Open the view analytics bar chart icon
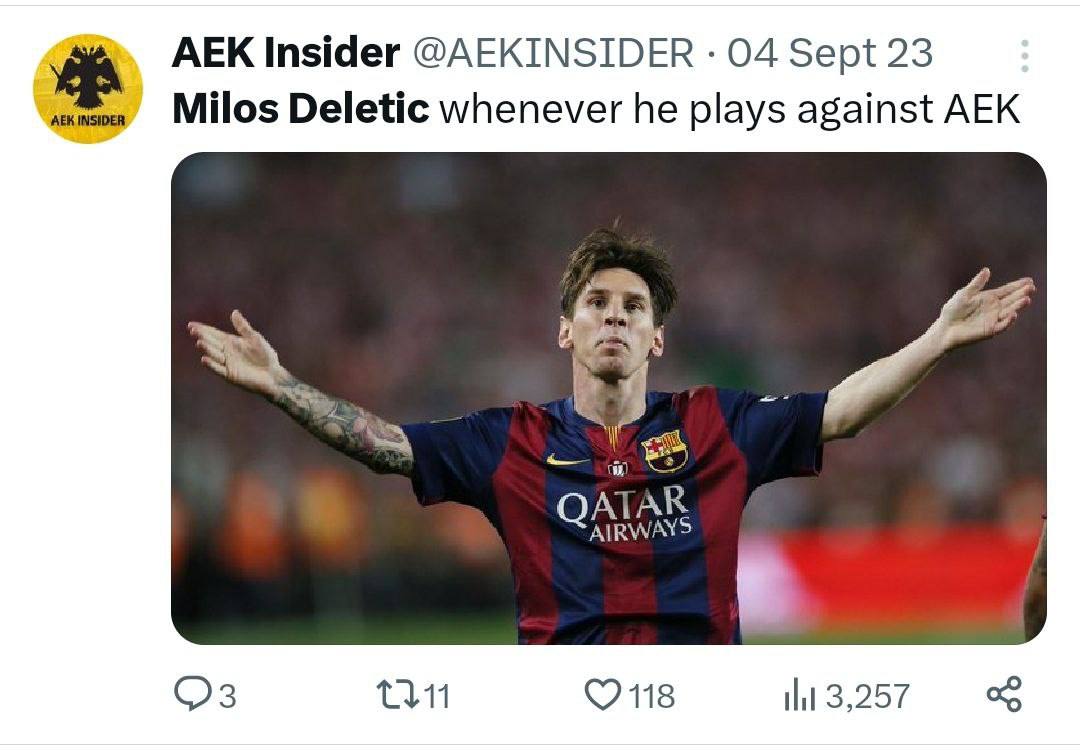The height and width of the screenshot is (750, 1080). coord(800,694)
